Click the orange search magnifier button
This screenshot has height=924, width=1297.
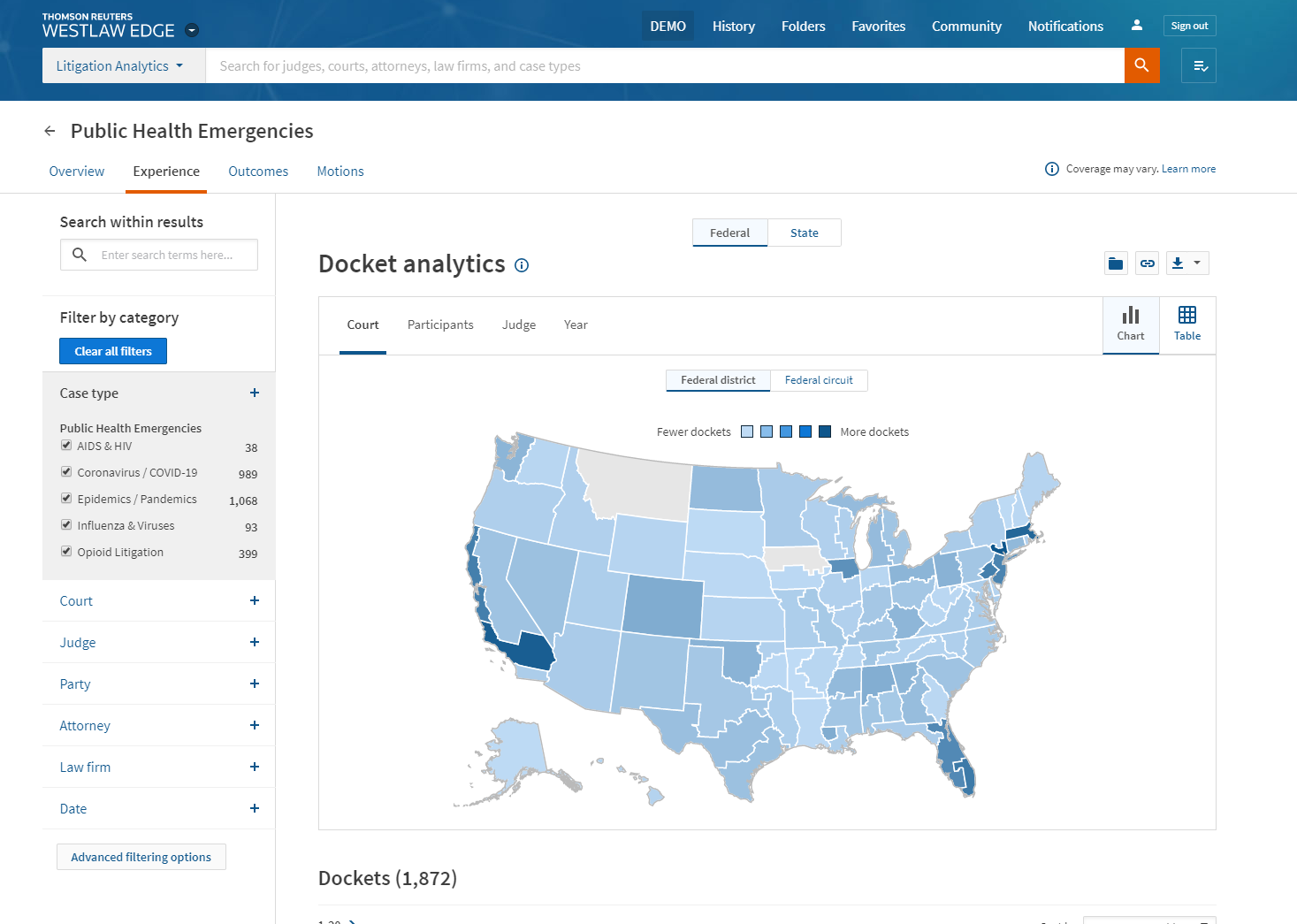click(x=1141, y=65)
